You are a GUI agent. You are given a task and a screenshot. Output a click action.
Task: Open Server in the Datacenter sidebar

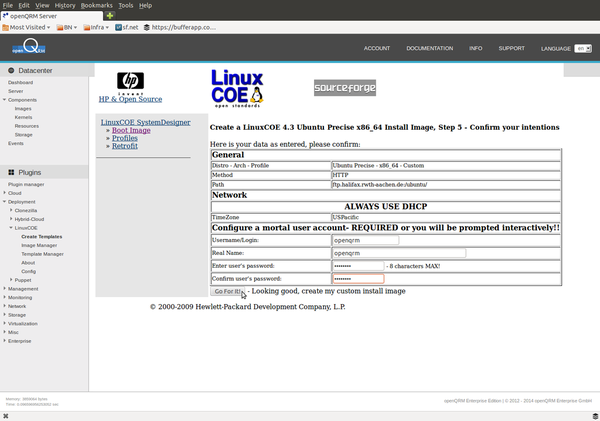coord(16,91)
